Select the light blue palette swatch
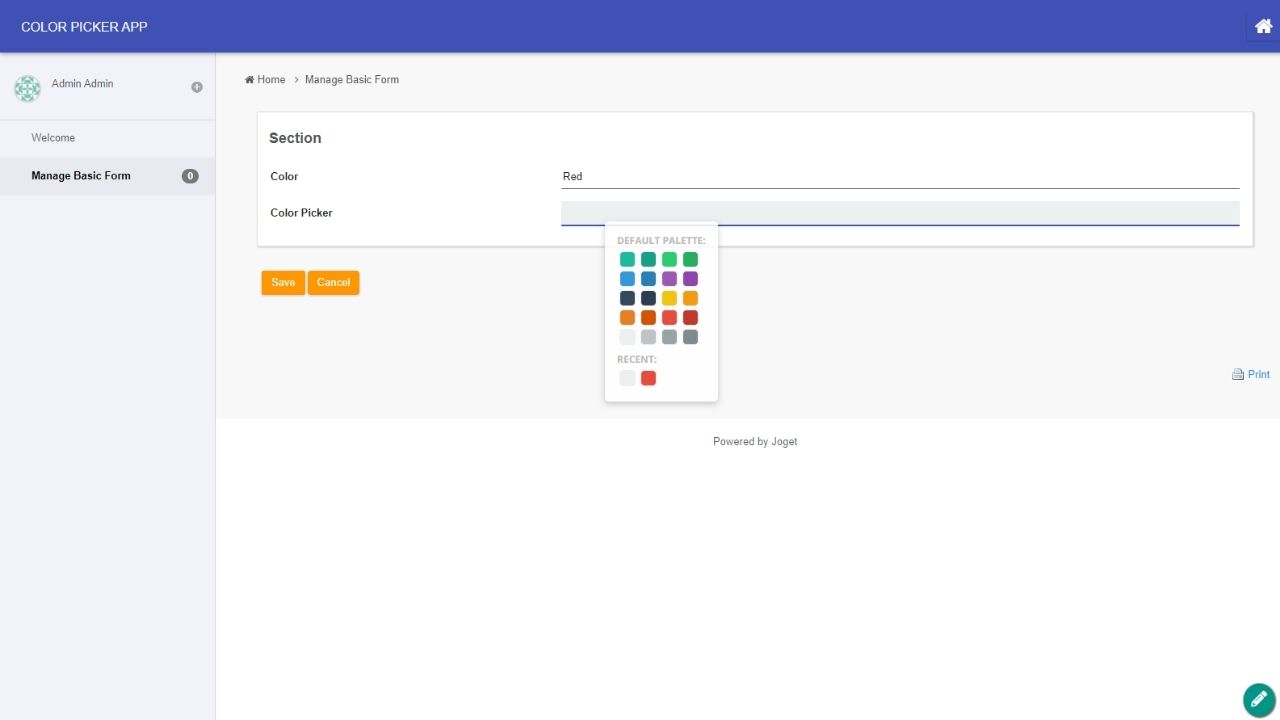 coord(627,279)
